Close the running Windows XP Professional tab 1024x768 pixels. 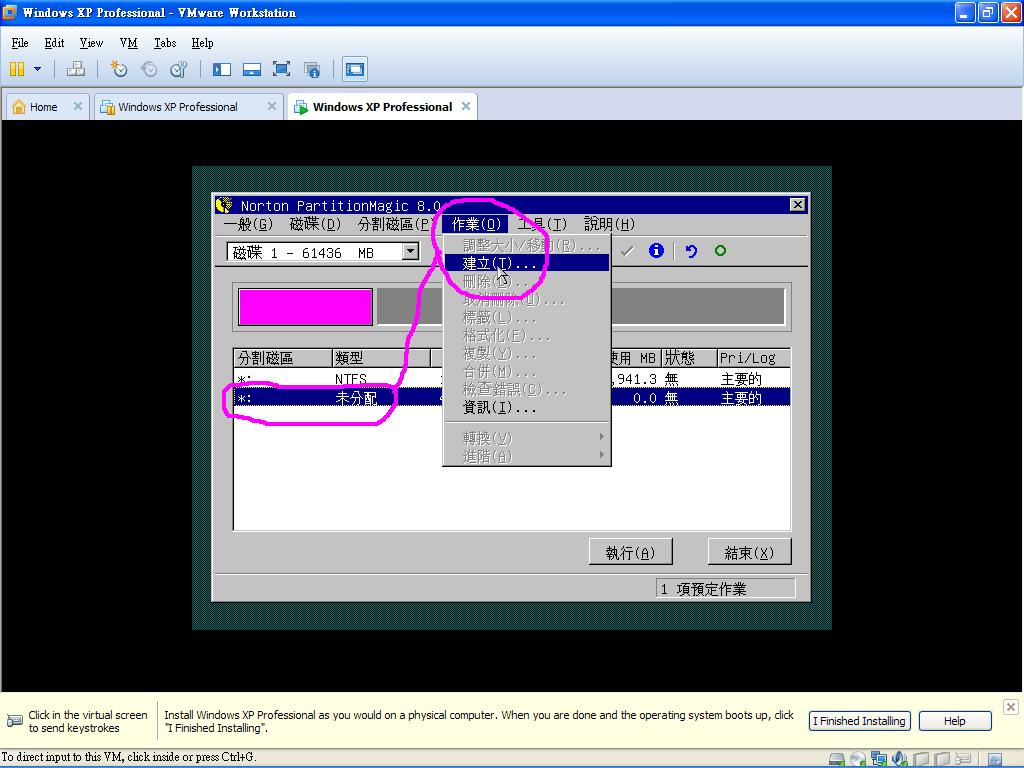[x=466, y=106]
